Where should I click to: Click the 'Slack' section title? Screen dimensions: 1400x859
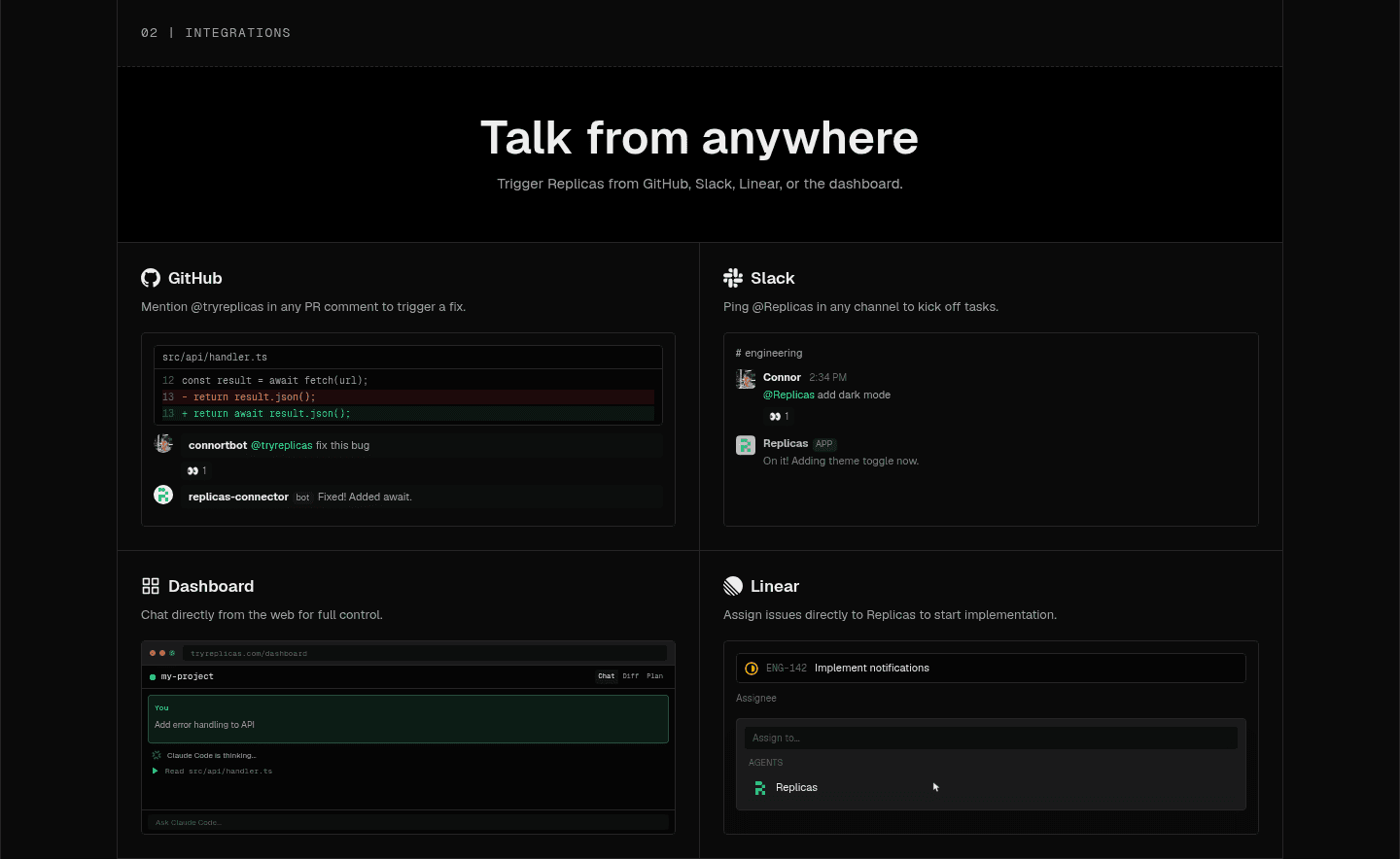click(773, 278)
